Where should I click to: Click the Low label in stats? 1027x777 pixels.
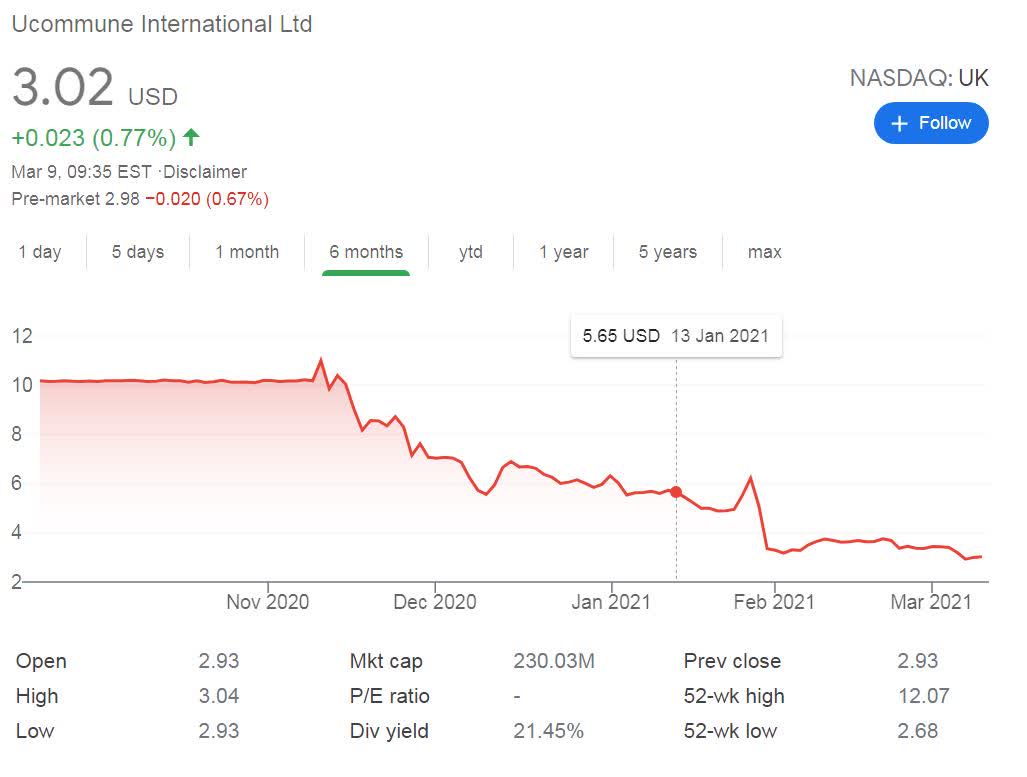(x=35, y=730)
